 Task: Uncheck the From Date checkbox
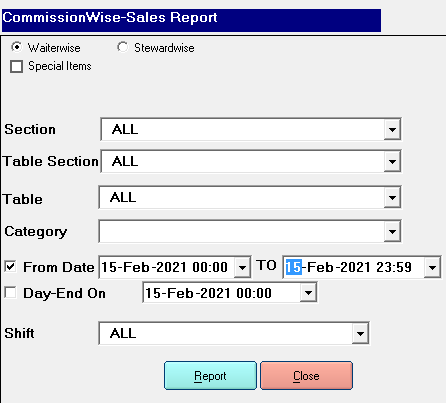pos(10,267)
